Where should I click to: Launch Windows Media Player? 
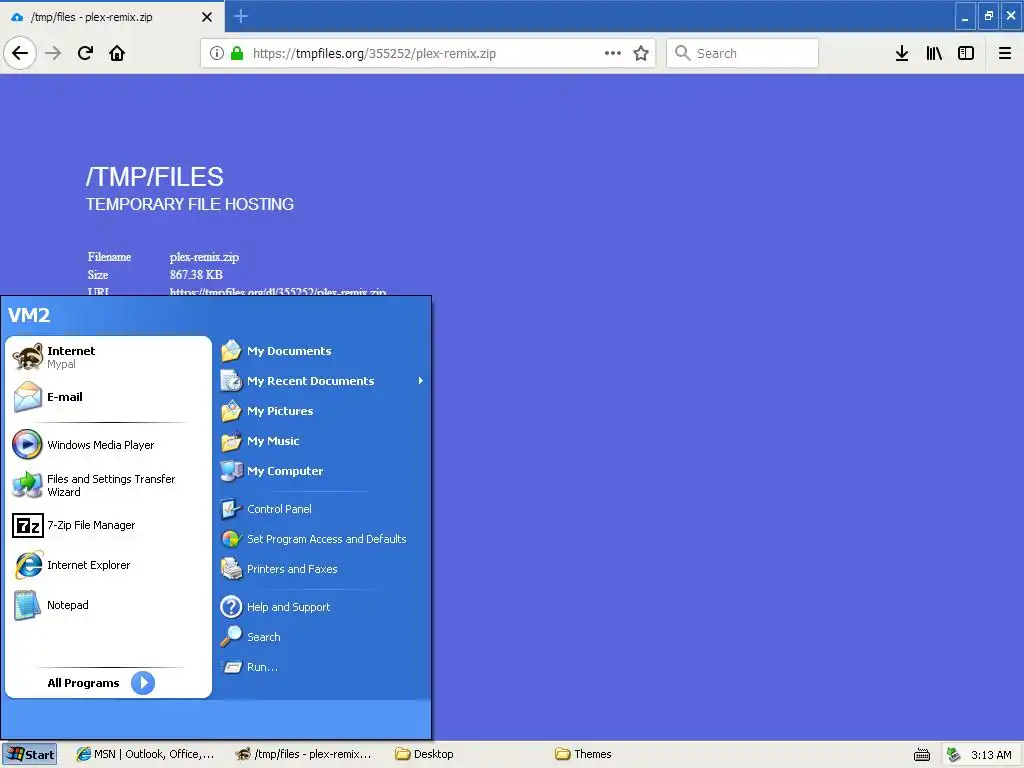click(108, 445)
